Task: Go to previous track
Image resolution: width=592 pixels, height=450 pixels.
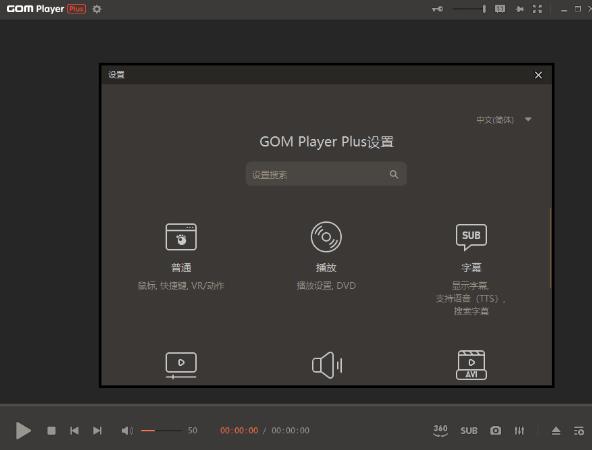Action: point(74,430)
